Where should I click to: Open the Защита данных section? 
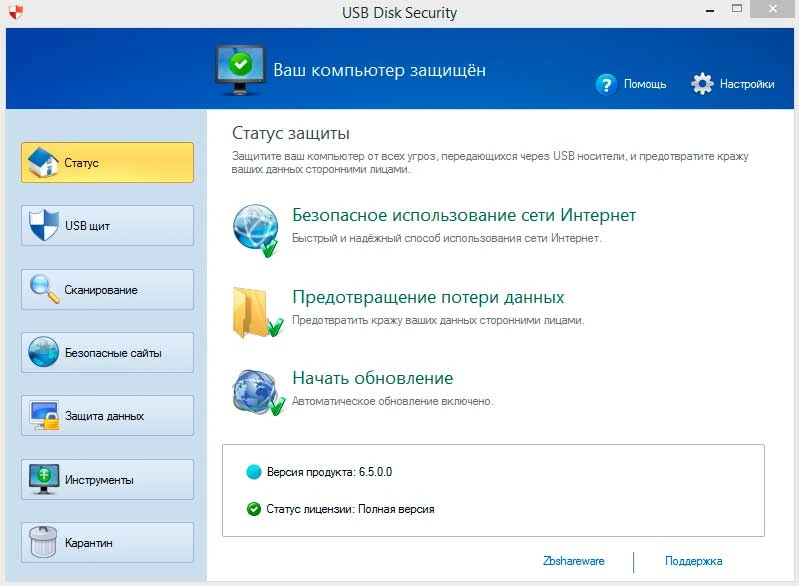(108, 416)
